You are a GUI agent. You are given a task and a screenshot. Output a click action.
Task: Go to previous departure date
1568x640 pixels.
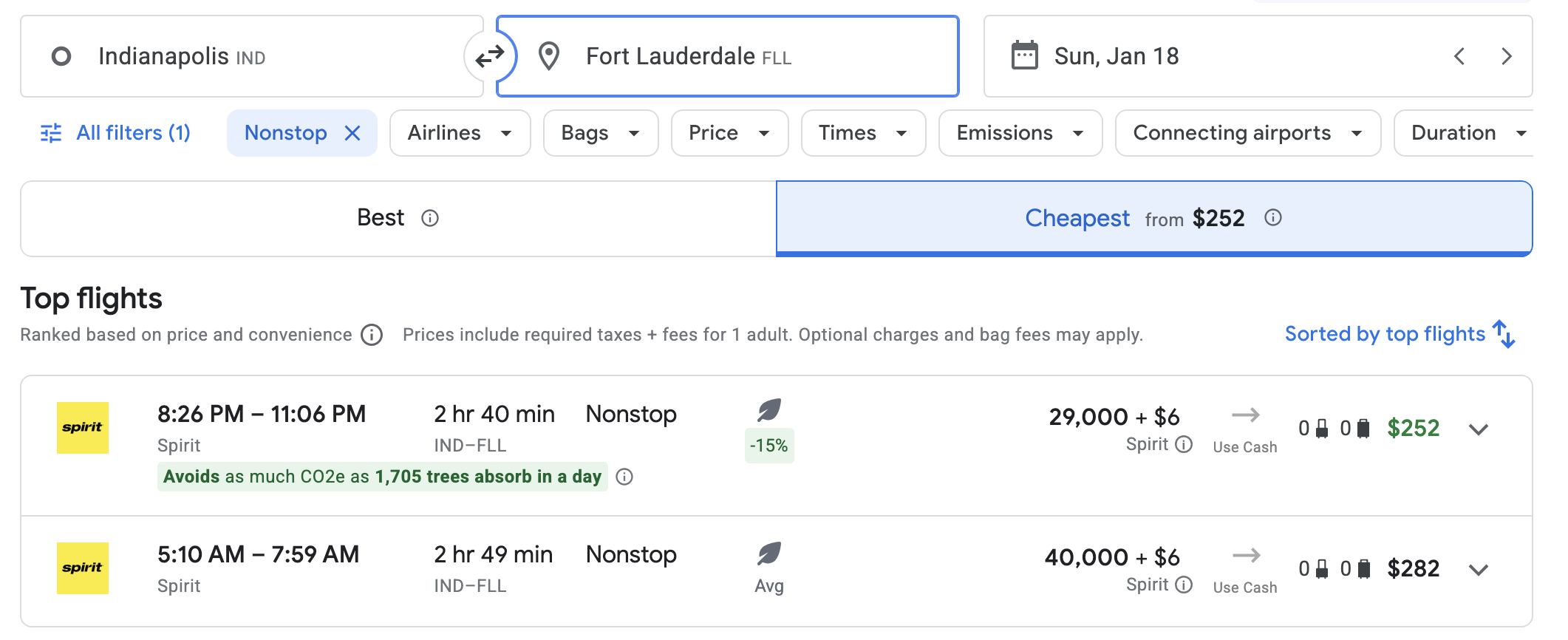pyautogui.click(x=1459, y=56)
